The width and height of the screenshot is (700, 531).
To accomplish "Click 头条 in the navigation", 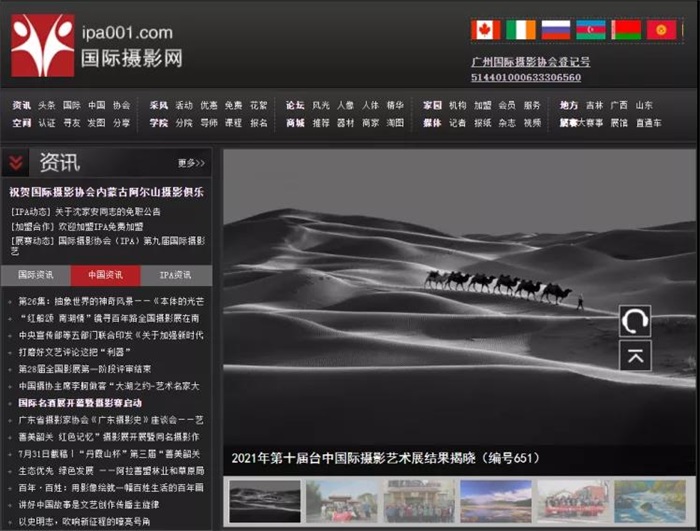I will pos(47,105).
